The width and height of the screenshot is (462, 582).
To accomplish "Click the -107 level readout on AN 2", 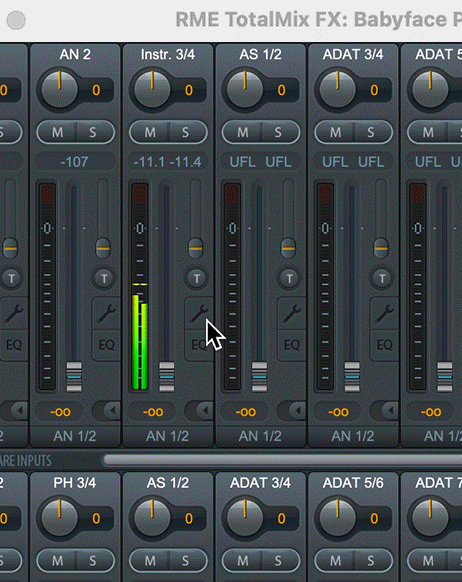I will [x=75, y=162].
